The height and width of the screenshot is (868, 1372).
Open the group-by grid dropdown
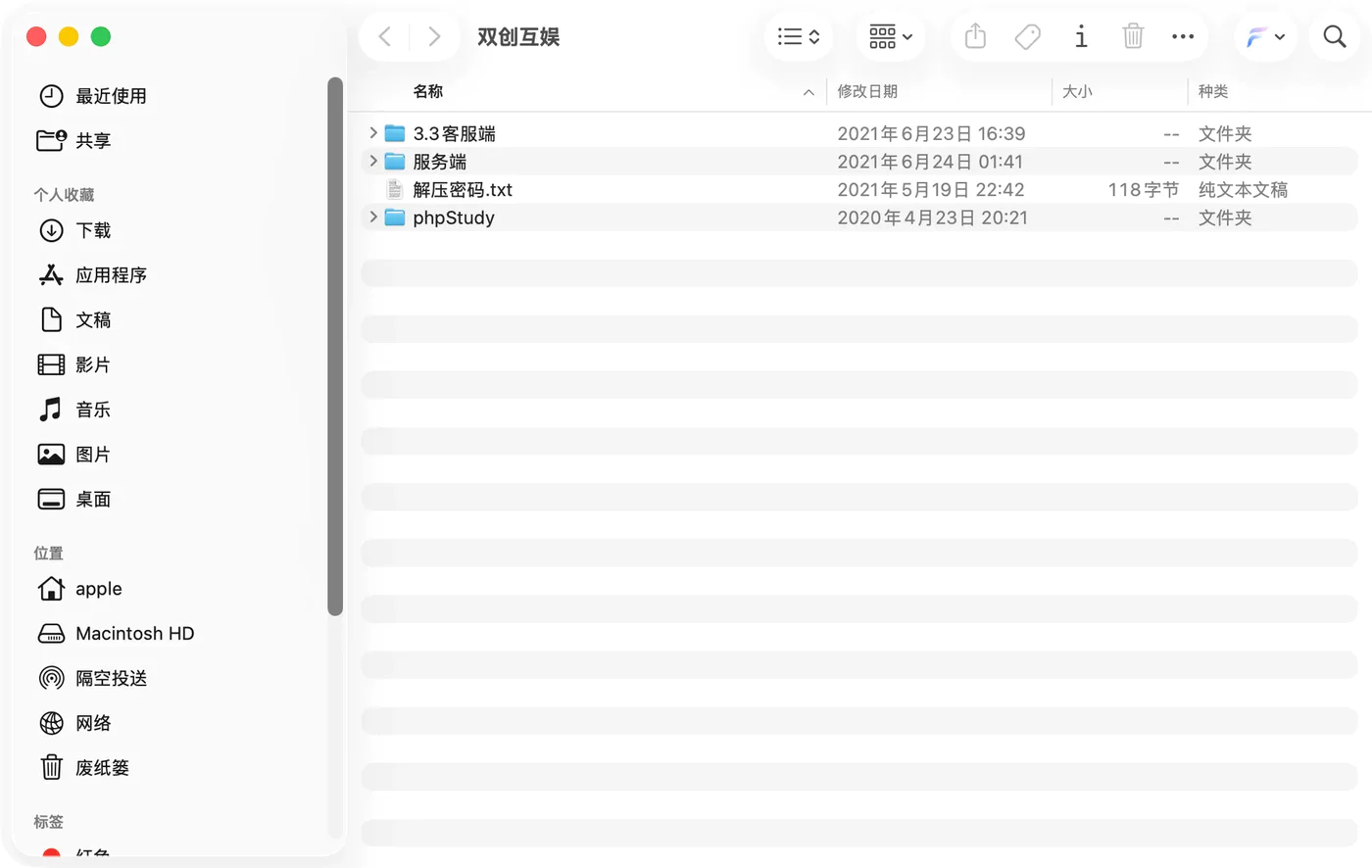[891, 37]
